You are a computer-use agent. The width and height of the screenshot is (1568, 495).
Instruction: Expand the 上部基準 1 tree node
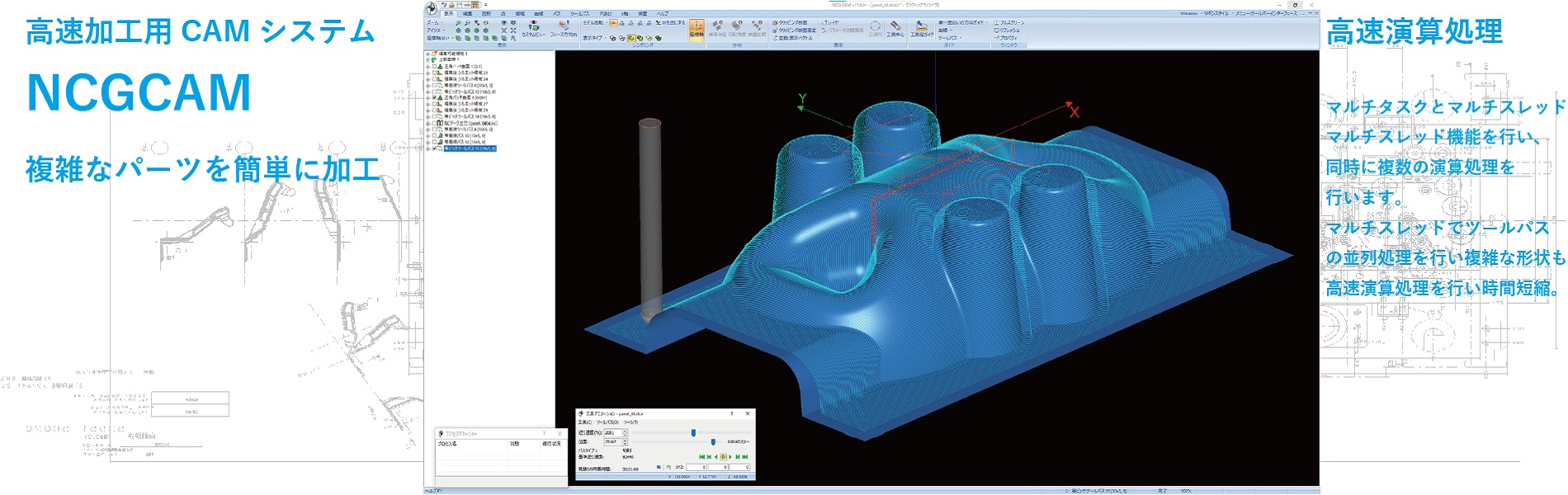pos(427,59)
